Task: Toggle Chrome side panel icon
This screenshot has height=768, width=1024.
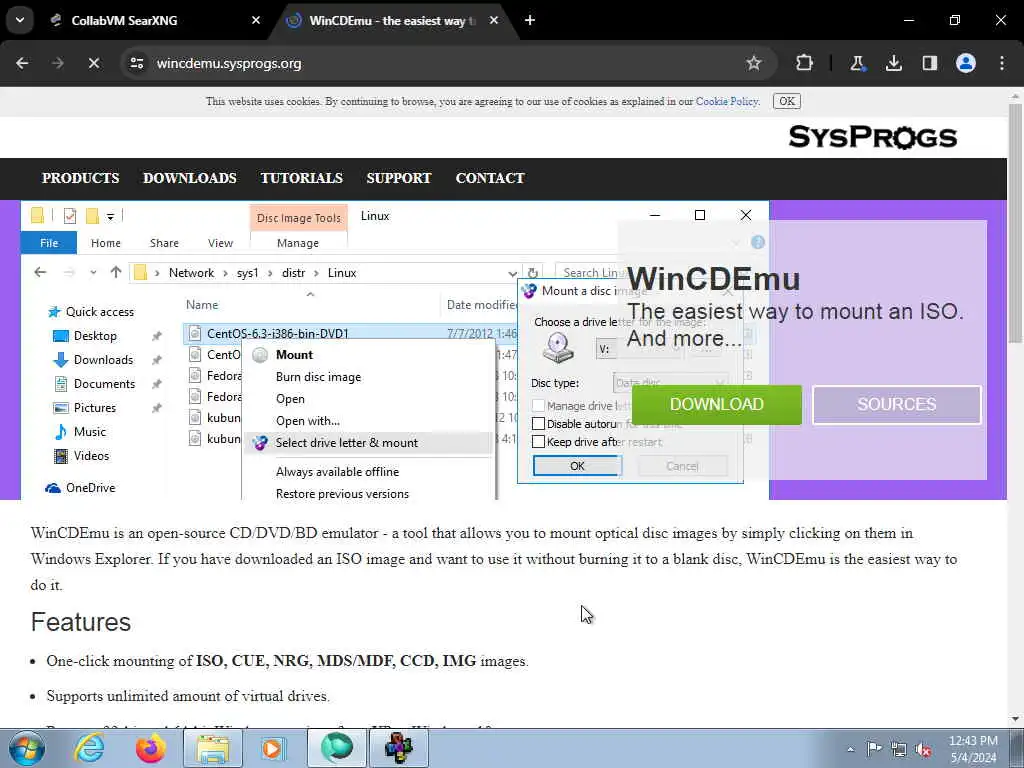Action: (x=929, y=63)
